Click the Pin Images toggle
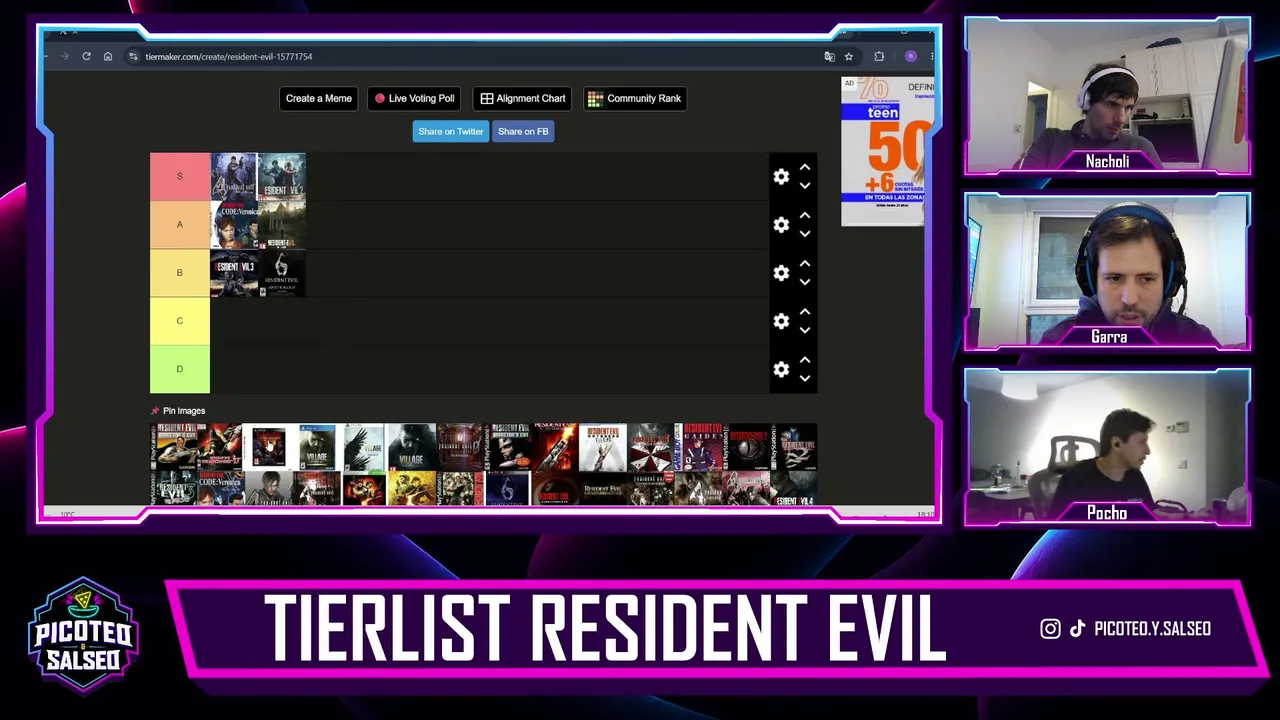 [x=178, y=411]
